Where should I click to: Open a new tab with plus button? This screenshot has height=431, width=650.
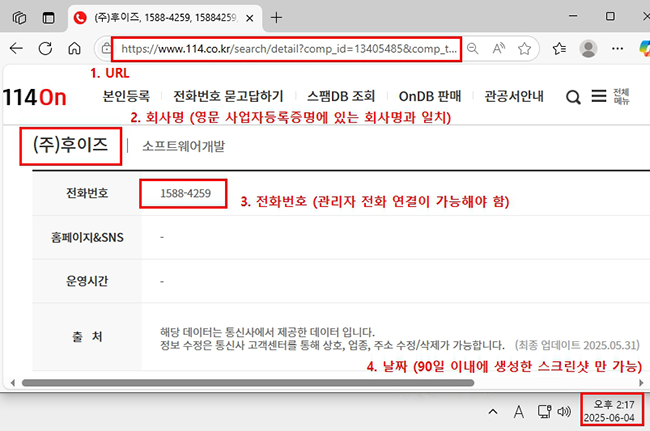[276, 17]
